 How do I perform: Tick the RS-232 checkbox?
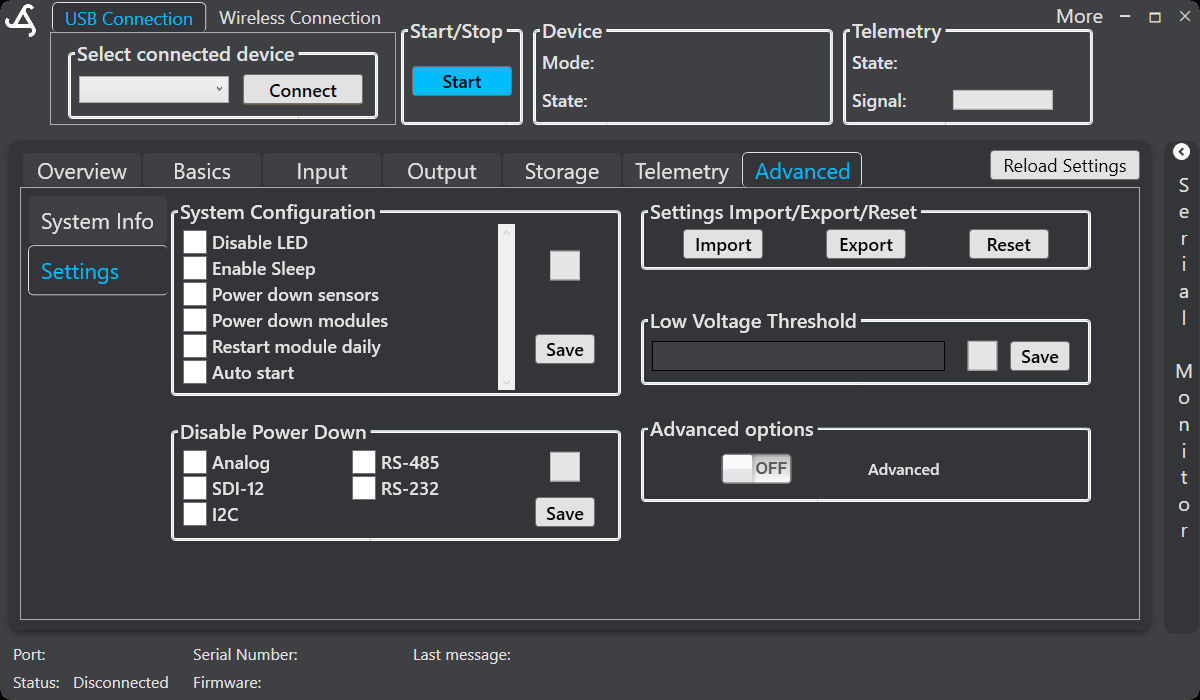[x=364, y=489]
